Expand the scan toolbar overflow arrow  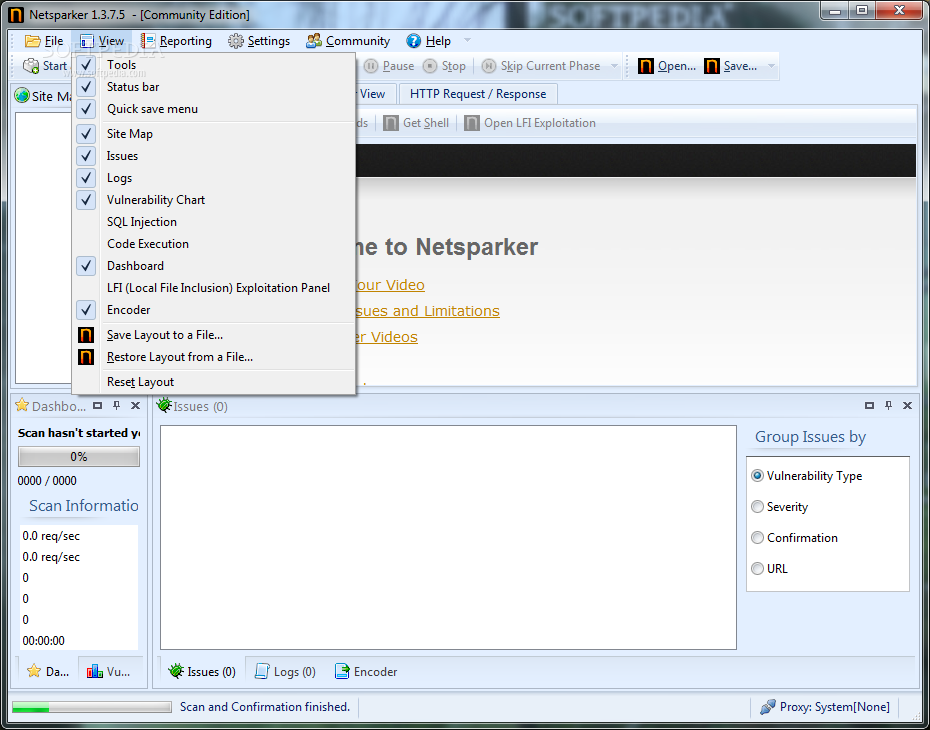[x=614, y=66]
